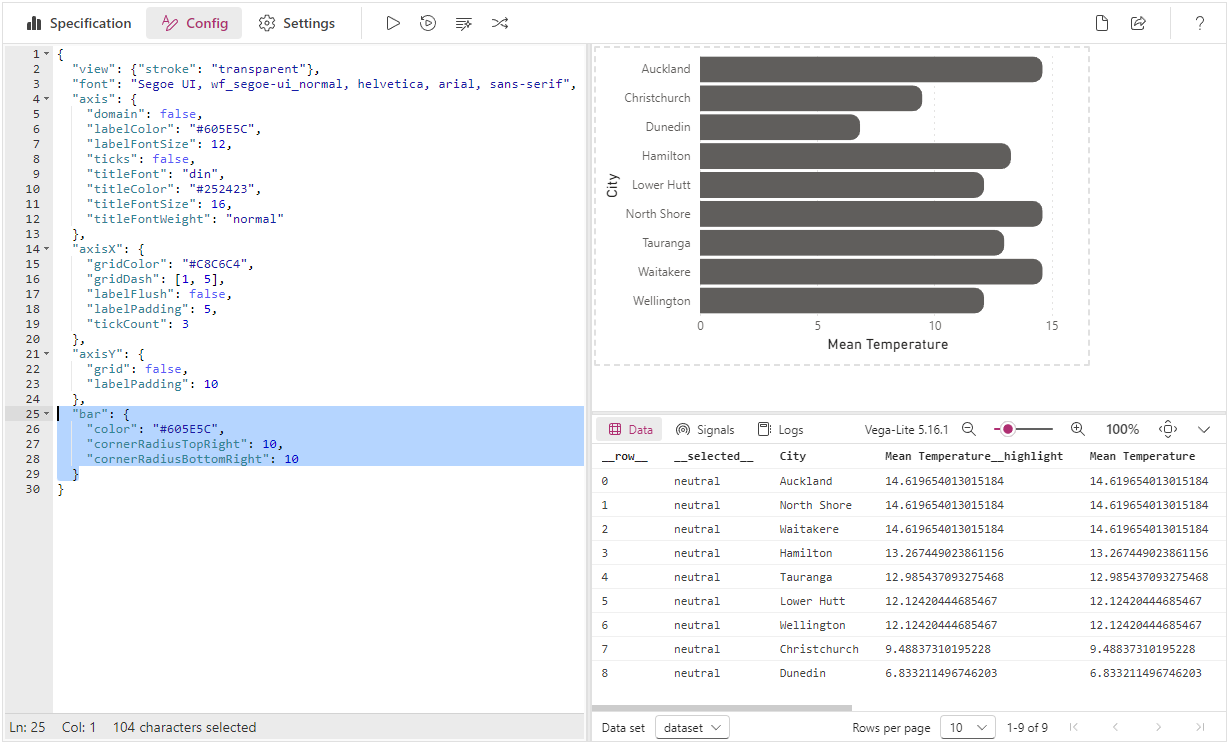Fold the "axisX" block on line 14
The image size is (1230, 744).
point(47,249)
